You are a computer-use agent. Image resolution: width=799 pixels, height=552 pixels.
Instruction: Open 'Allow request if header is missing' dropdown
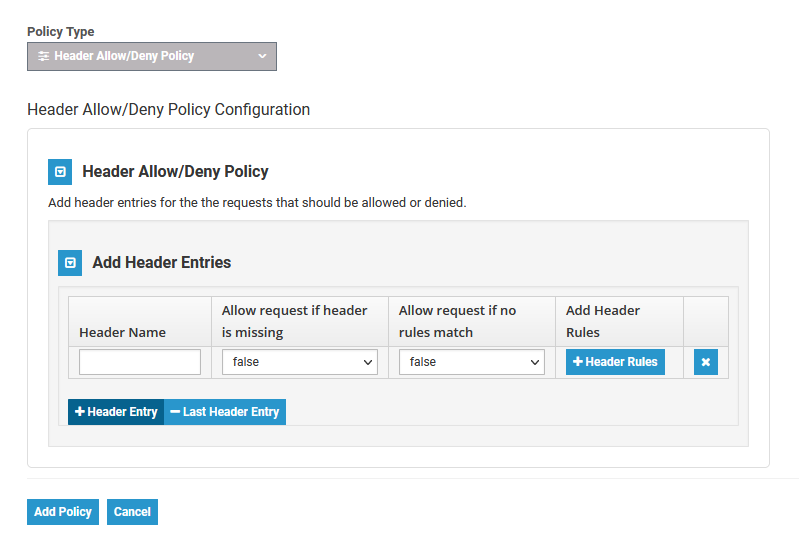pos(300,362)
